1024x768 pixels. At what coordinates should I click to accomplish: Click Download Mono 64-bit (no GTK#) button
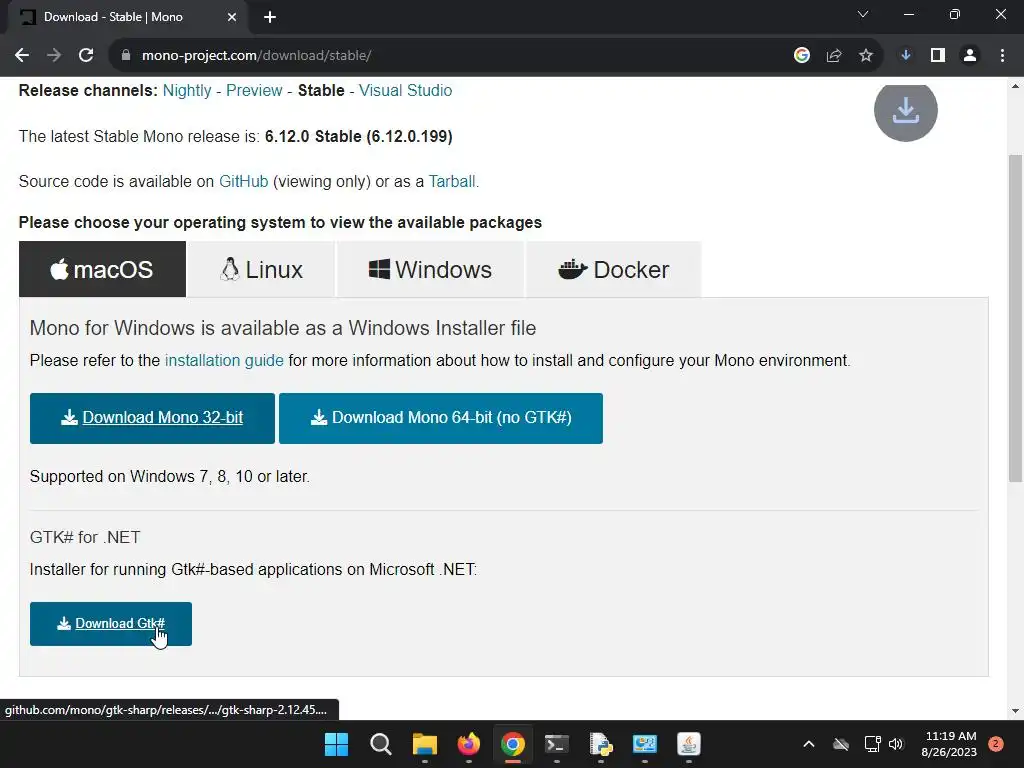[441, 418]
